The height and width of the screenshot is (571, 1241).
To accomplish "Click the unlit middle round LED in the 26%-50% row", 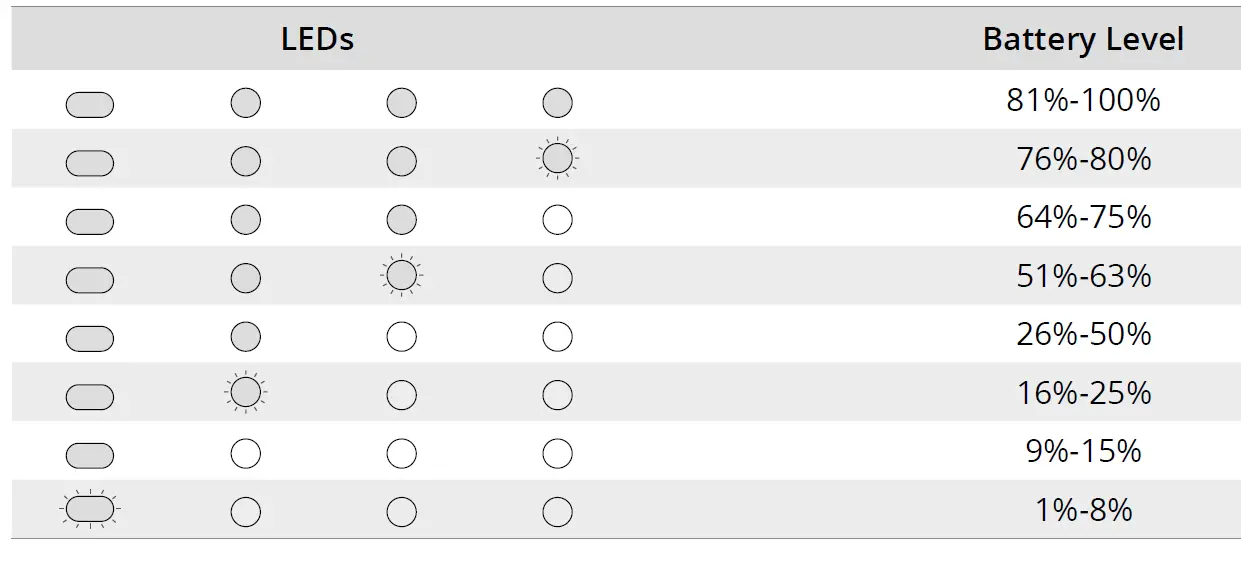I will (x=401, y=336).
